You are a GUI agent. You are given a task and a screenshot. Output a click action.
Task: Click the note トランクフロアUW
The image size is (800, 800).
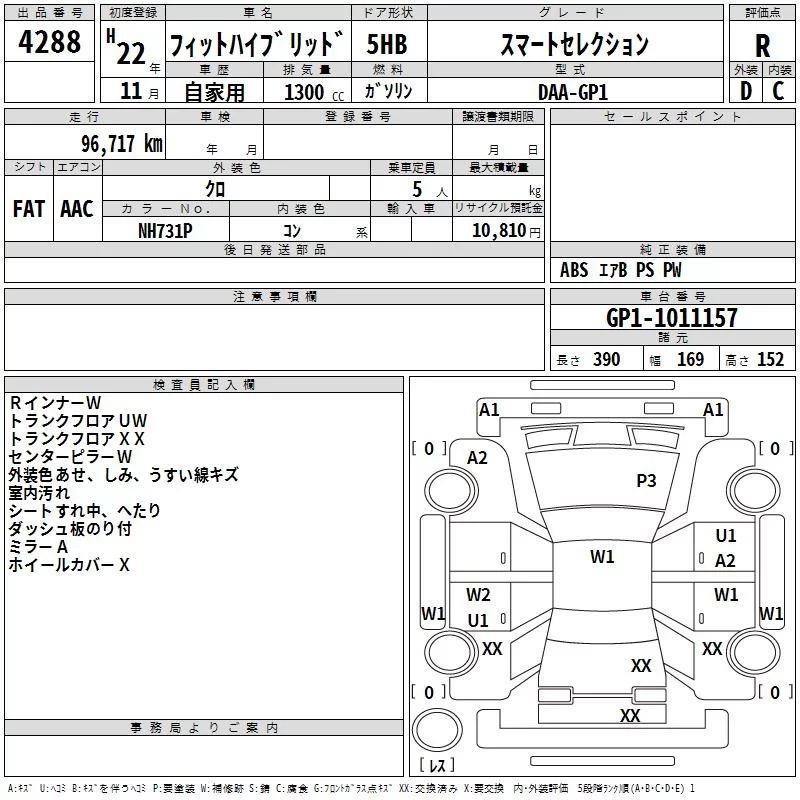click(78, 421)
